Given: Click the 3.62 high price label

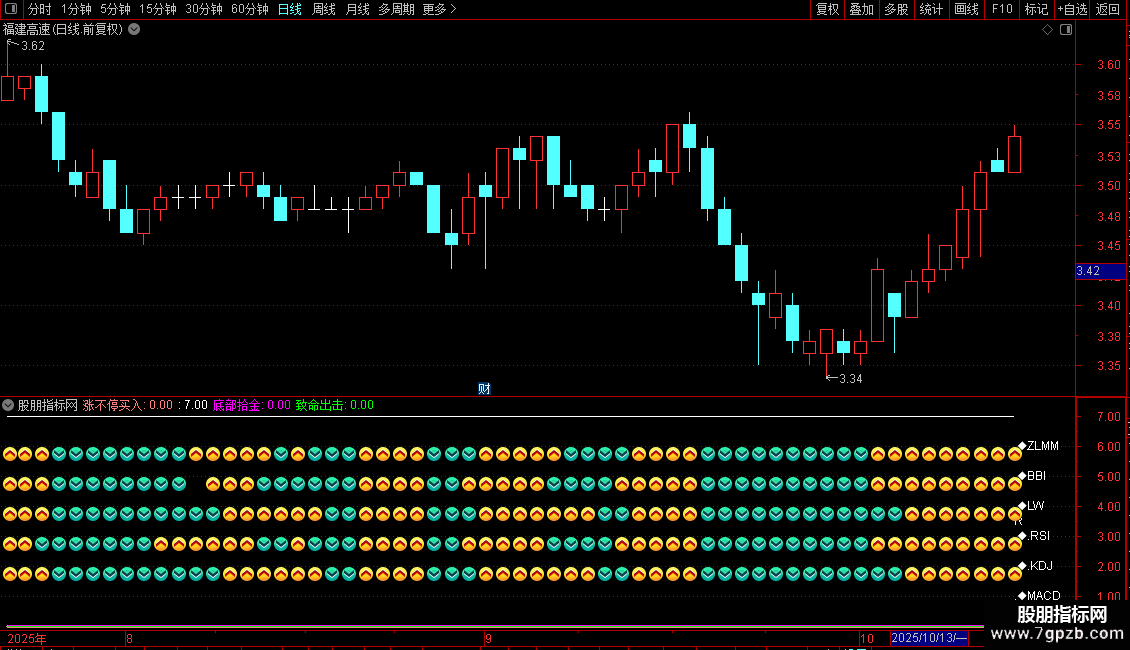Looking at the screenshot, I should [x=33, y=45].
